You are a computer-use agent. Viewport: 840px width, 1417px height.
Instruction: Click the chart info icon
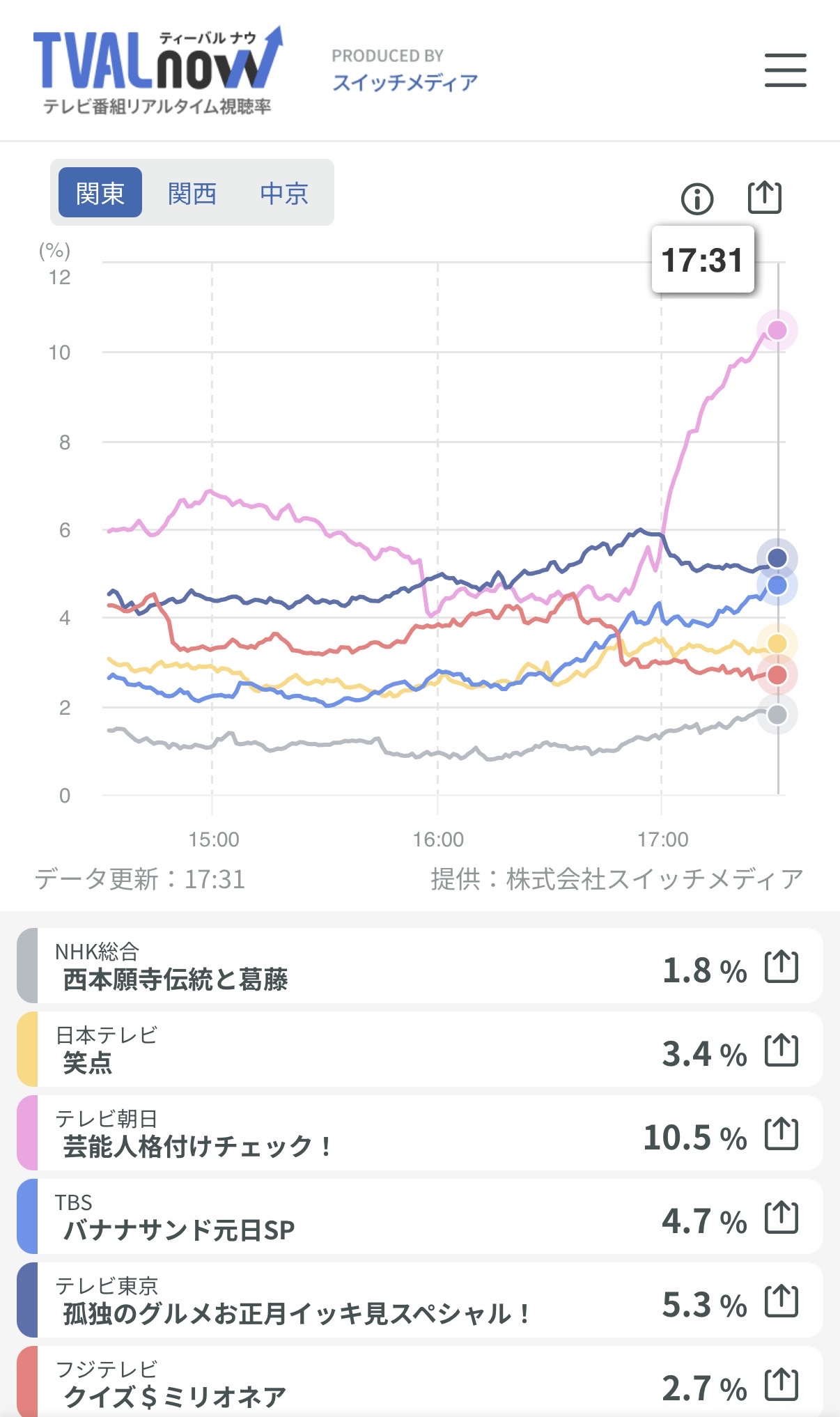697,199
